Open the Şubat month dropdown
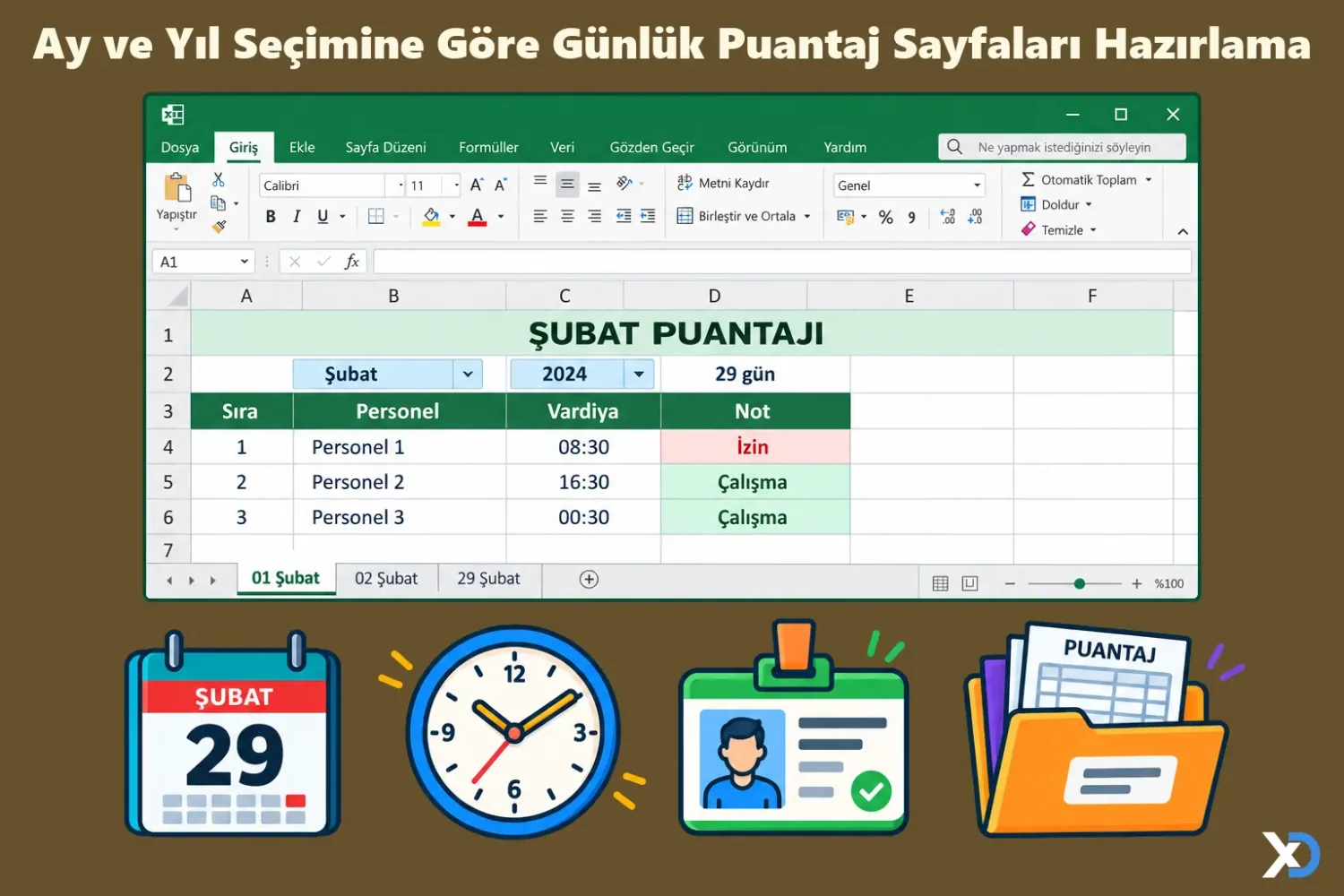The height and width of the screenshot is (896, 1344). [x=468, y=374]
